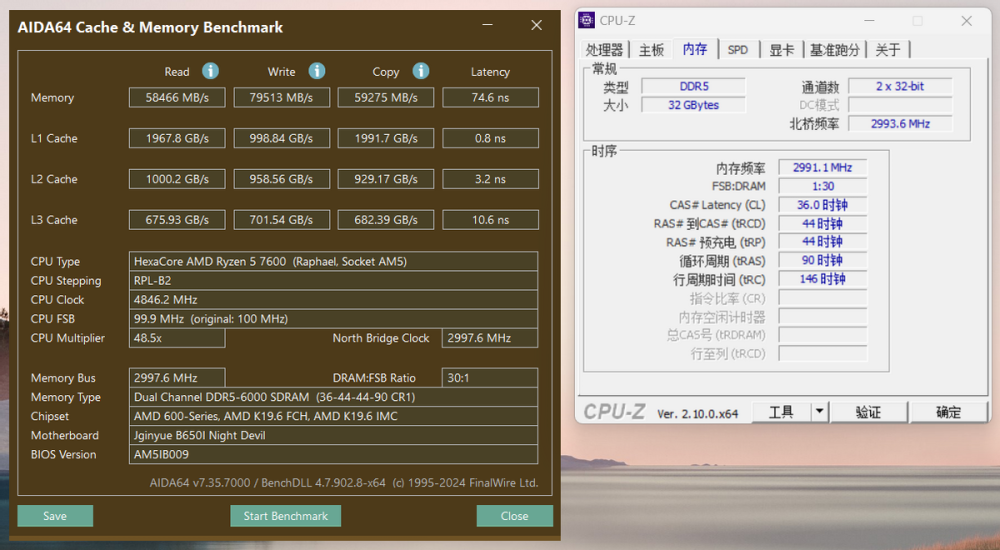
Task: Click the 北桥频率 value 2993.6 MHz
Action: click(x=900, y=124)
